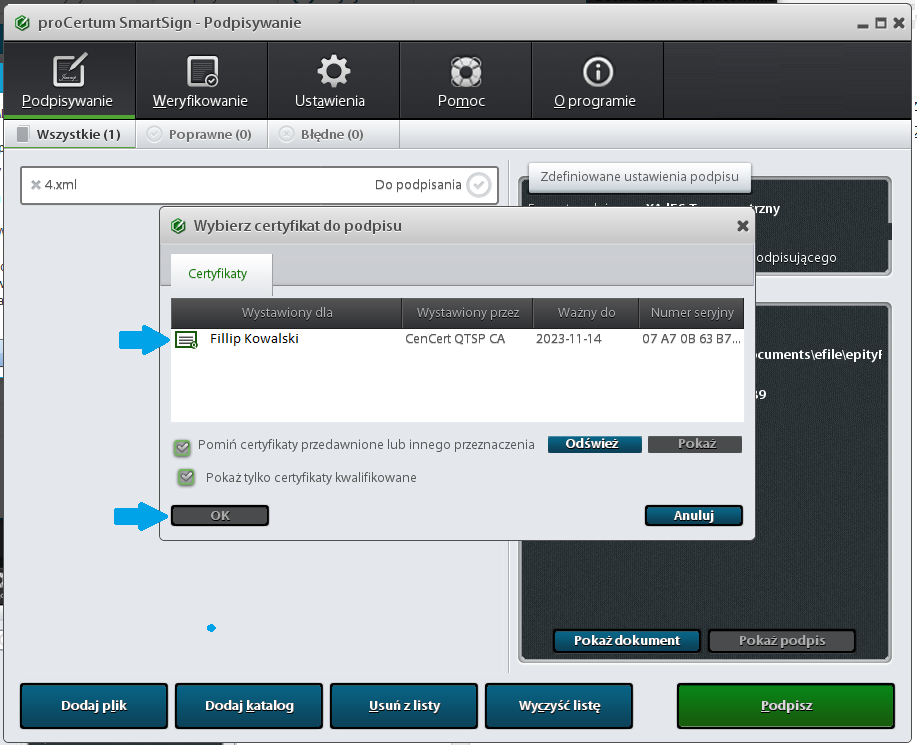Switch to the Weryfikowanie section
This screenshot has width=917, height=747.
click(x=201, y=80)
